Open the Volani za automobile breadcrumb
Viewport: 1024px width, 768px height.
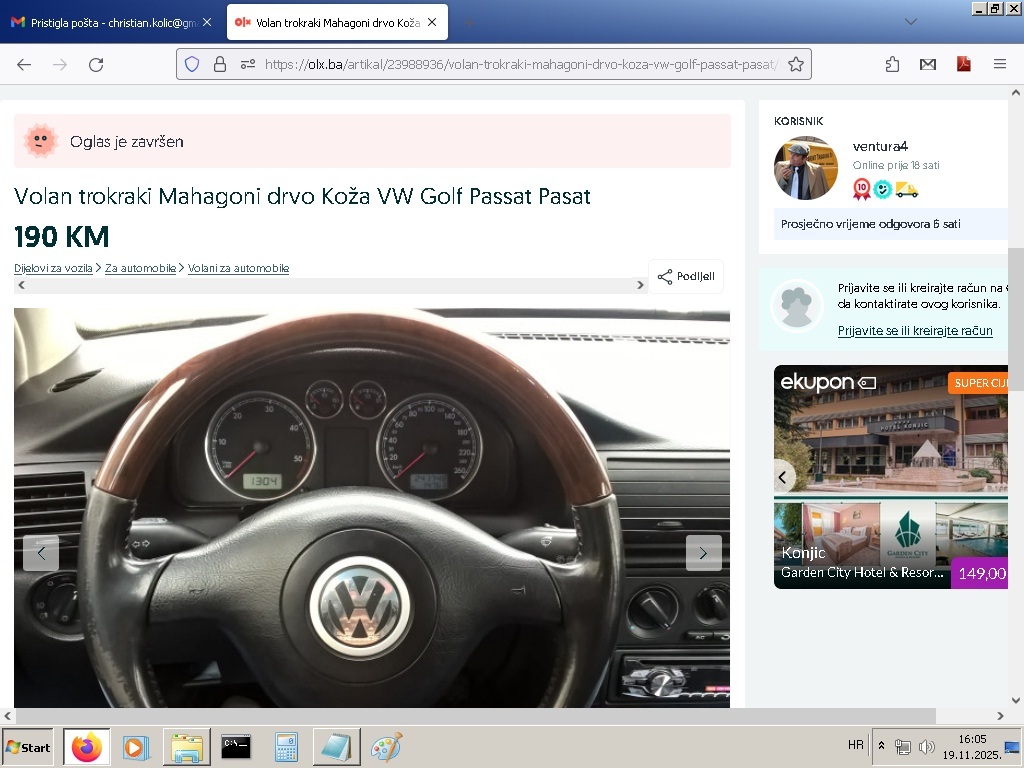[238, 268]
